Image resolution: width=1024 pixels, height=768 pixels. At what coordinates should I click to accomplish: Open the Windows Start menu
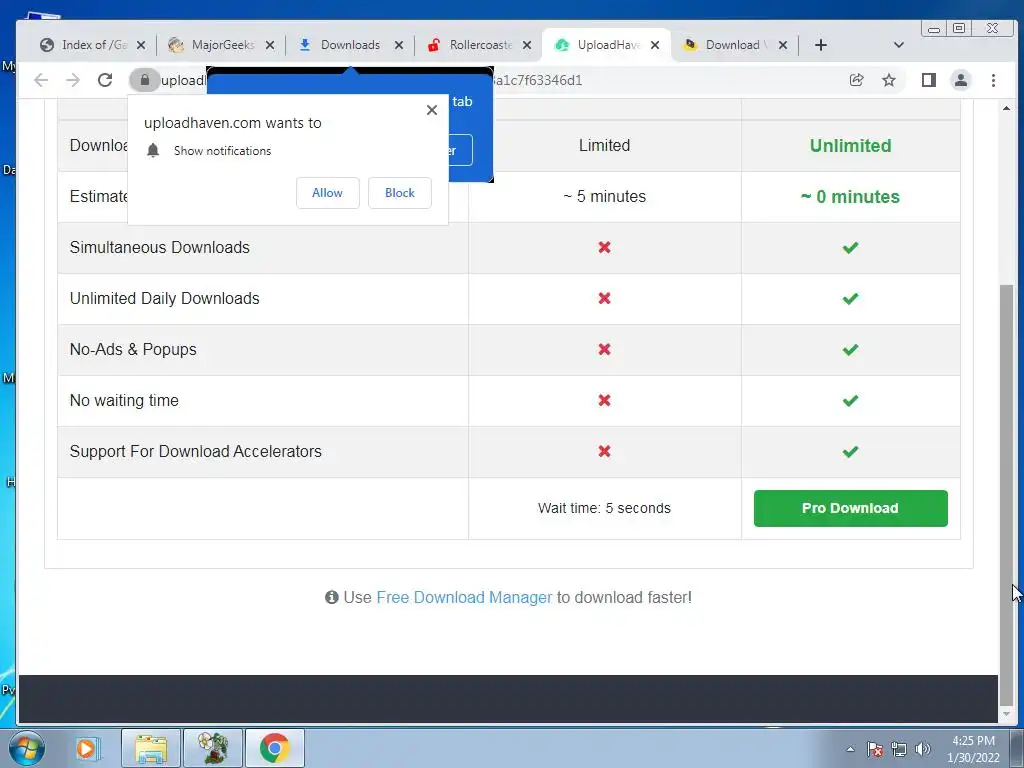click(x=27, y=748)
